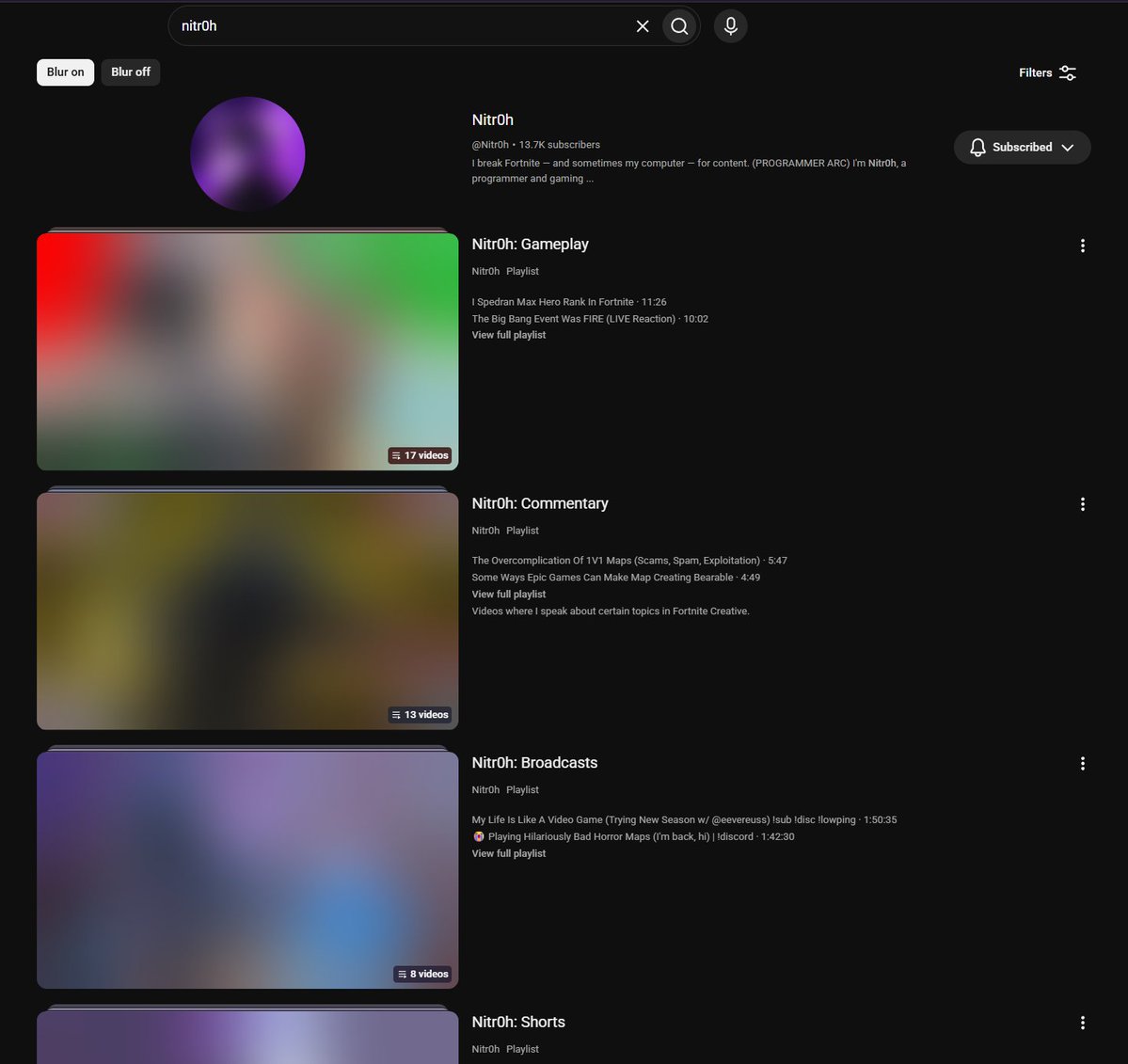Open the Nitr0h channel avatar
The height and width of the screenshot is (1064, 1128).
[247, 154]
